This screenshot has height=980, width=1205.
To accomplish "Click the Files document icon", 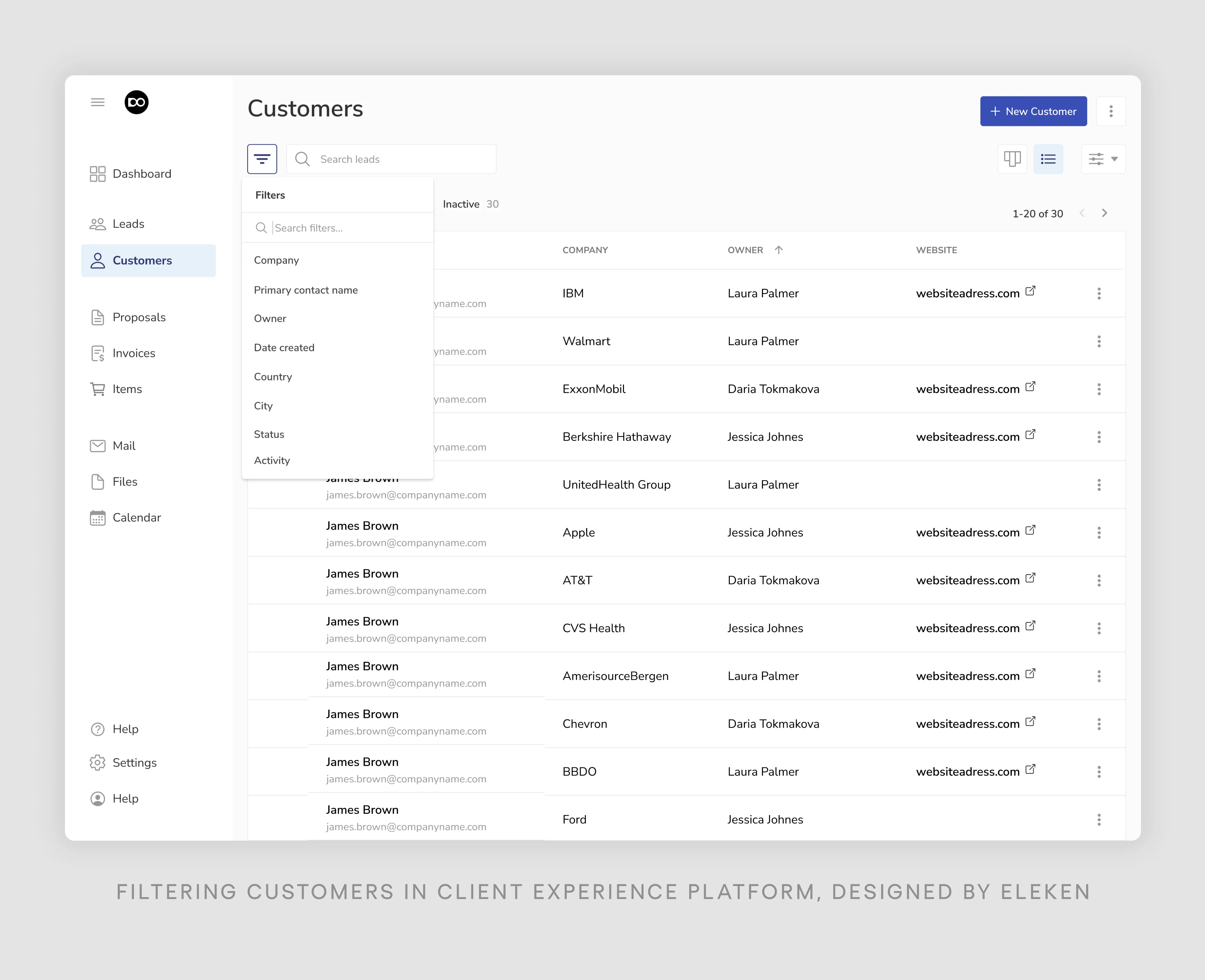I will (98, 482).
